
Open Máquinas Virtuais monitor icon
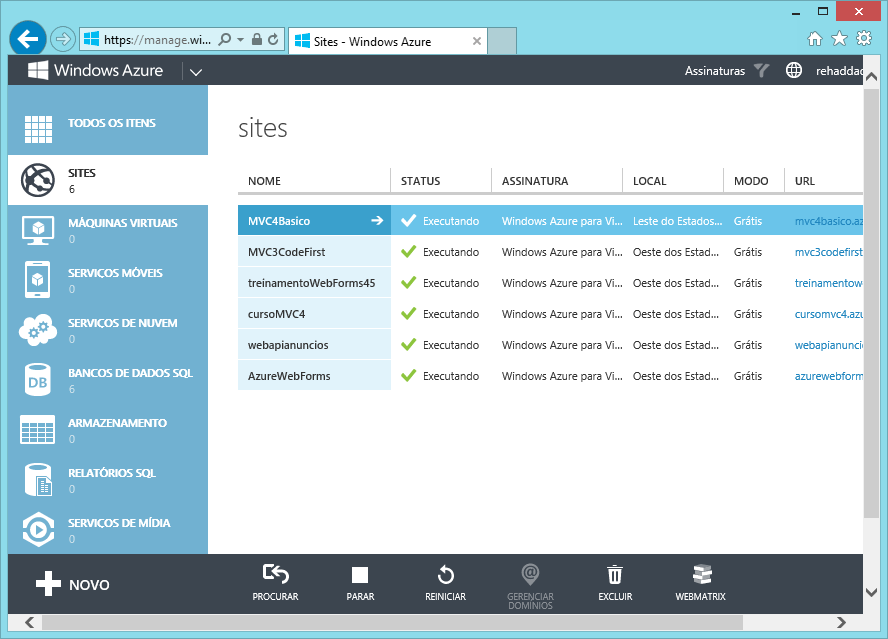point(37,230)
